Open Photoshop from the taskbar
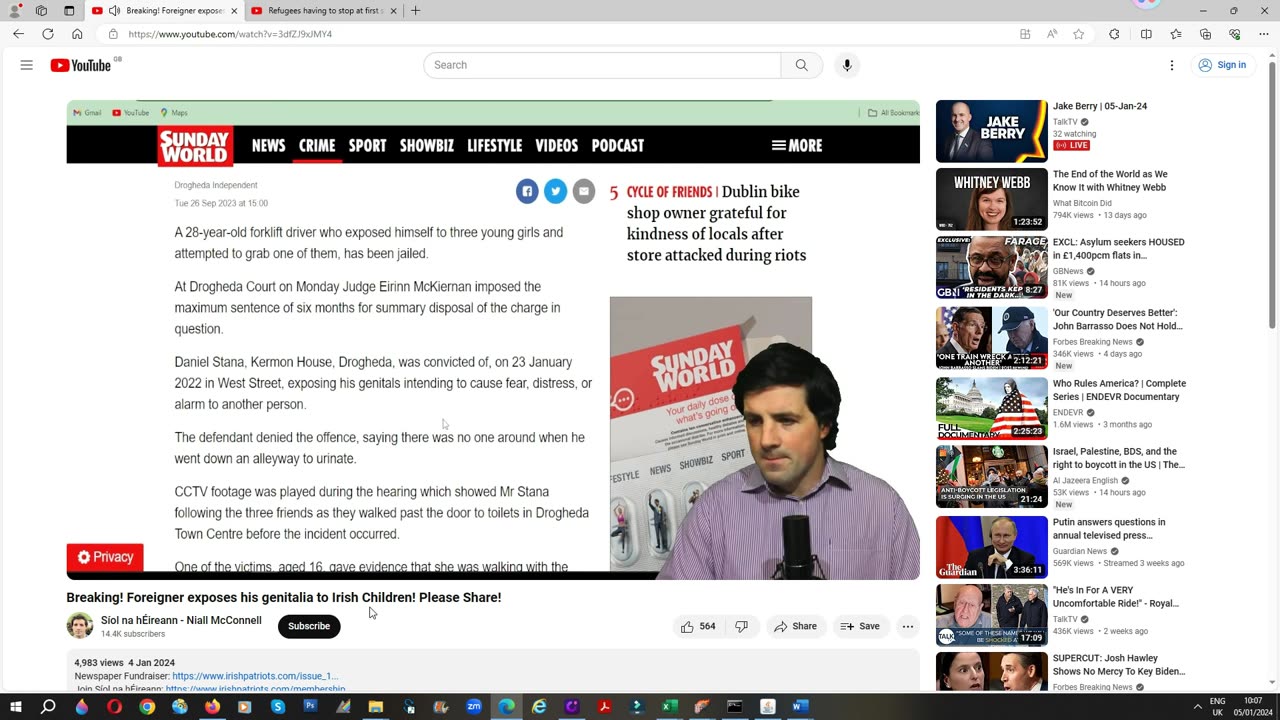This screenshot has width=1280, height=720. click(310, 706)
